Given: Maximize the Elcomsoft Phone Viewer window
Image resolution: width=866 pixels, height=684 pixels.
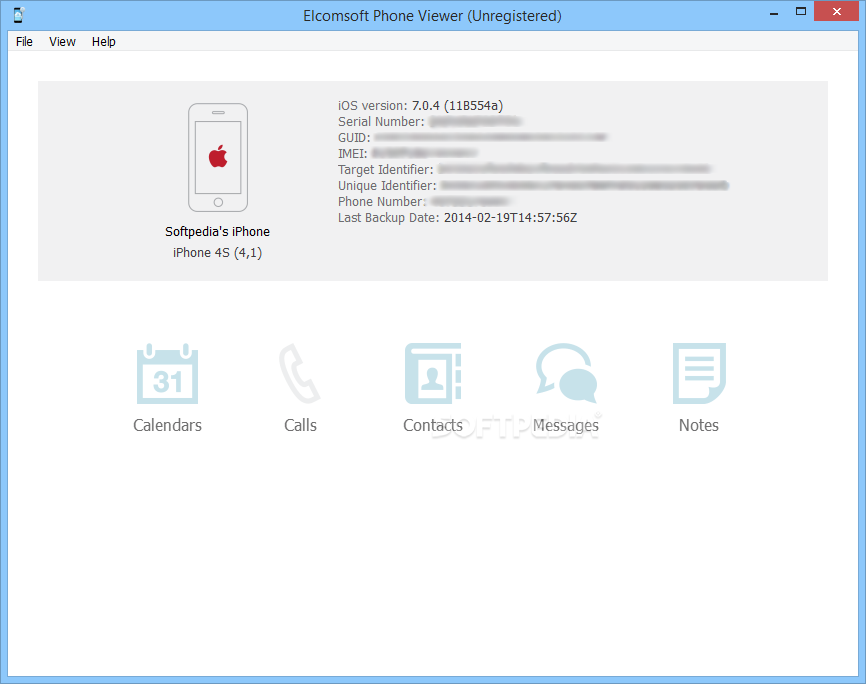Looking at the screenshot, I should coord(800,12).
